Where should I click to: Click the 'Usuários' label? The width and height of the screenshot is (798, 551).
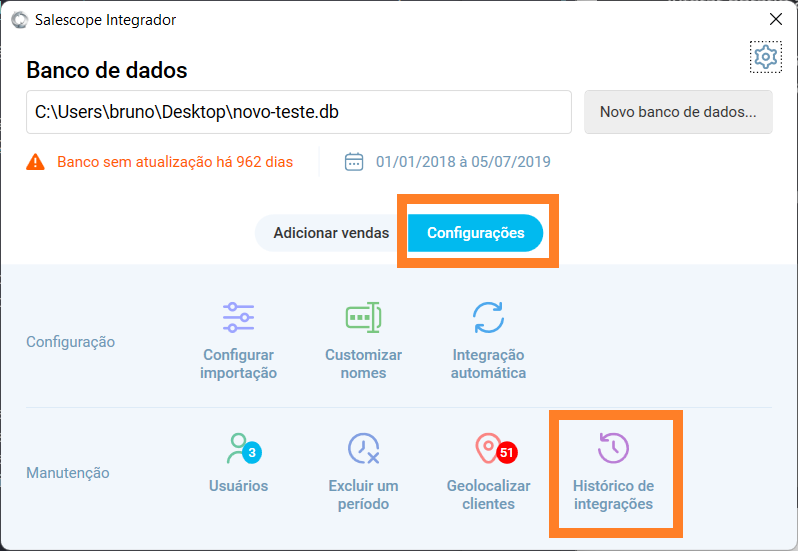(x=238, y=486)
